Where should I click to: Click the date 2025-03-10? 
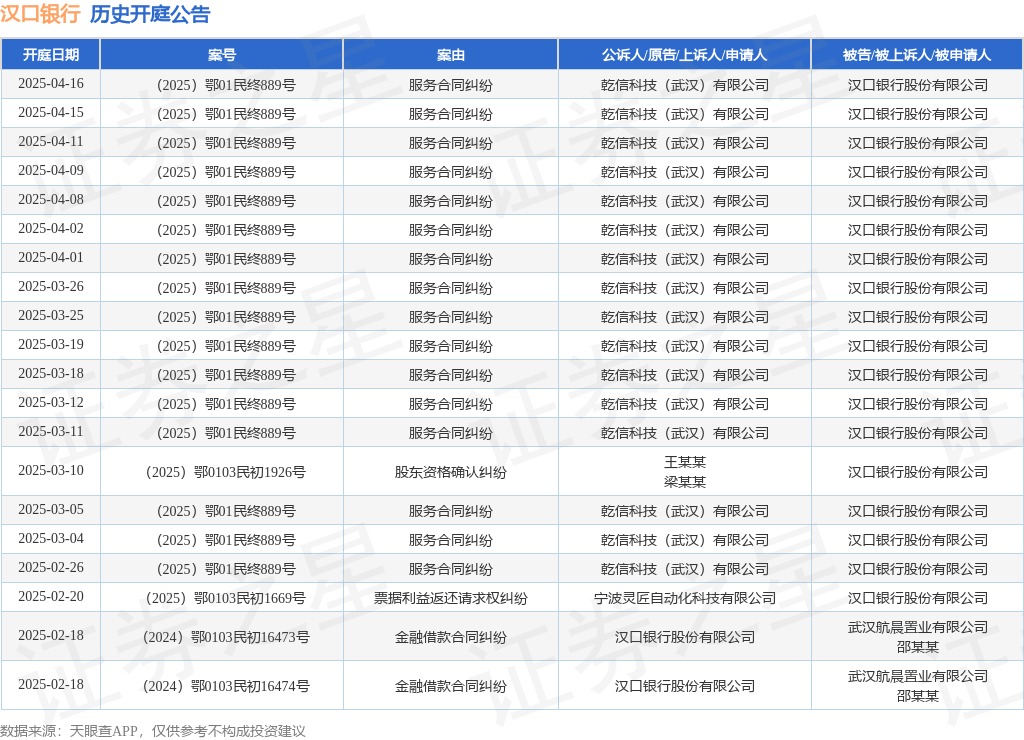click(51, 470)
